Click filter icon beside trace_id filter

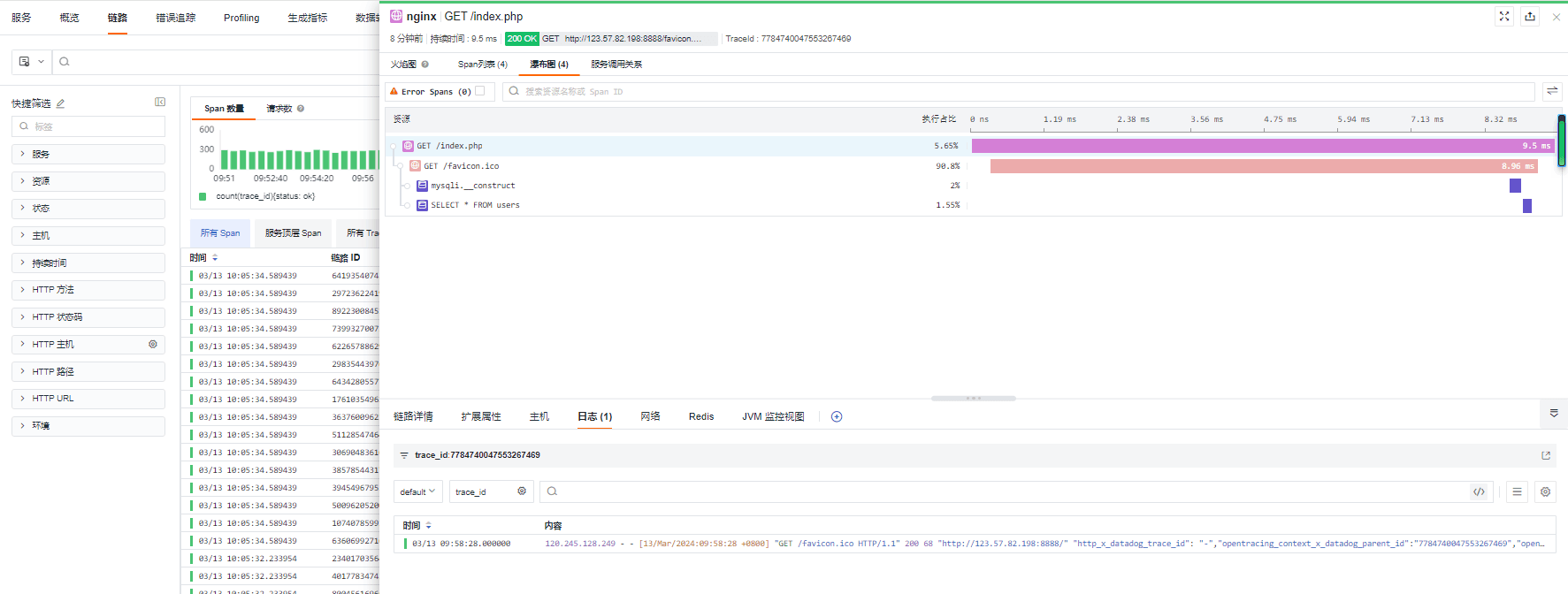(x=404, y=455)
